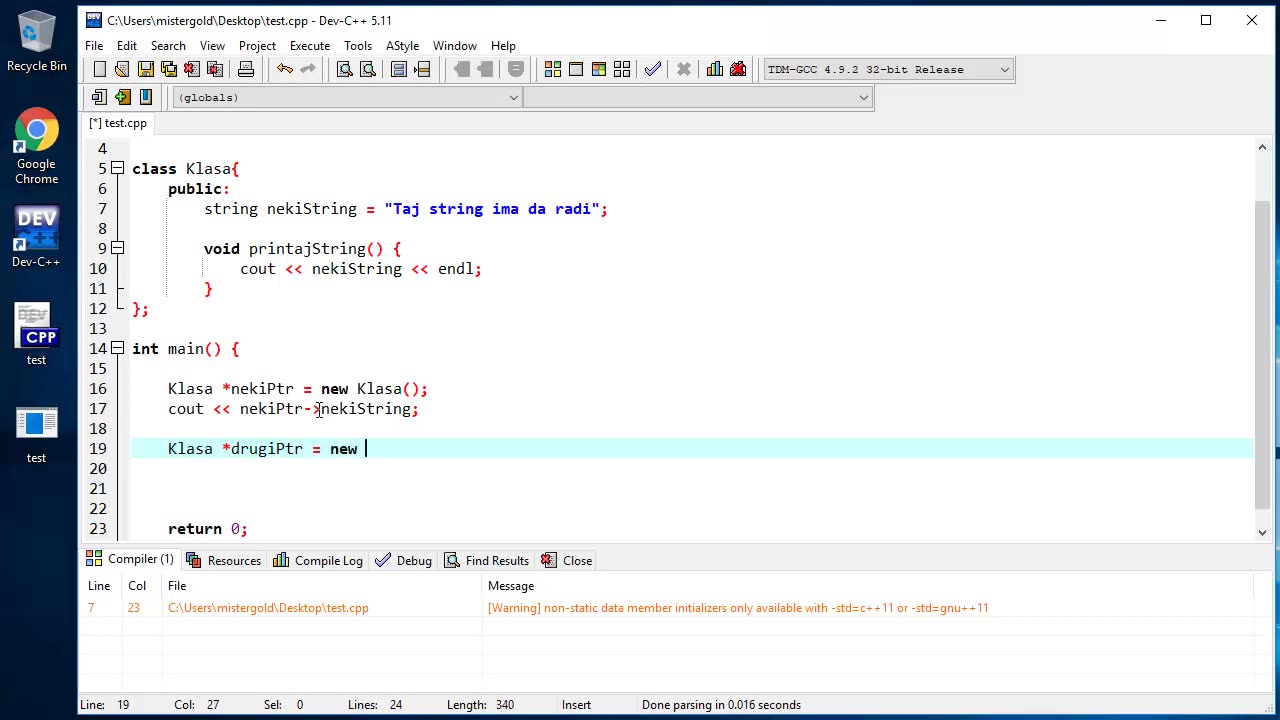Collapse the main function fold marker
1280x720 pixels.
(117, 349)
